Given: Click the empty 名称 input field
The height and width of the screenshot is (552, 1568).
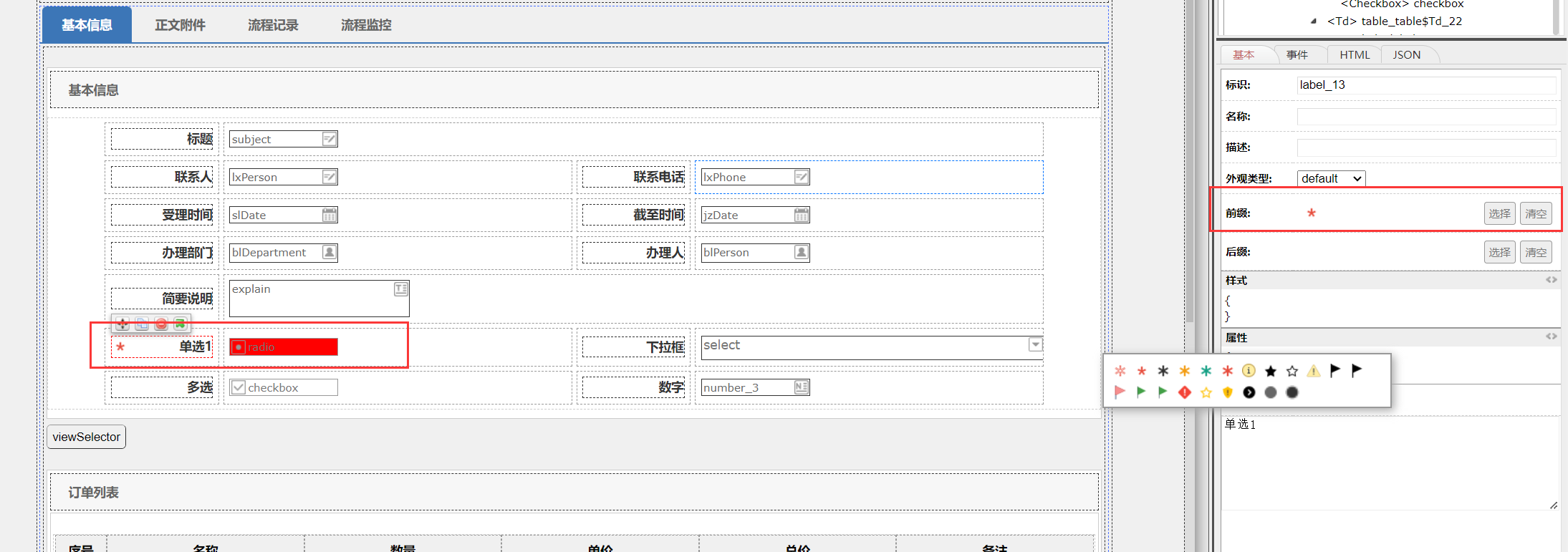Looking at the screenshot, I should (x=1426, y=117).
